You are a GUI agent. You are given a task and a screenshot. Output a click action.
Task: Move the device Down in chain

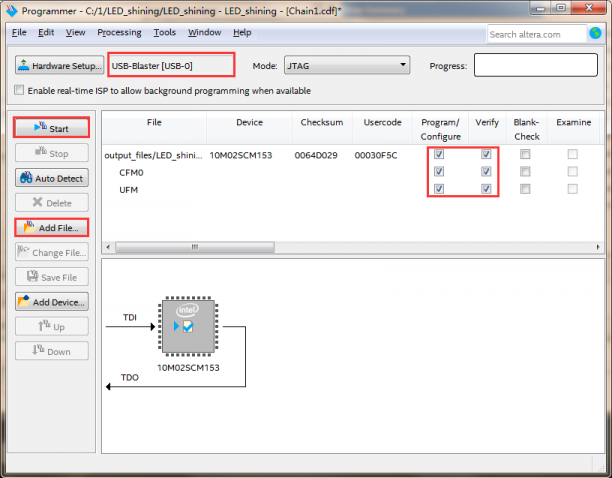click(52, 351)
